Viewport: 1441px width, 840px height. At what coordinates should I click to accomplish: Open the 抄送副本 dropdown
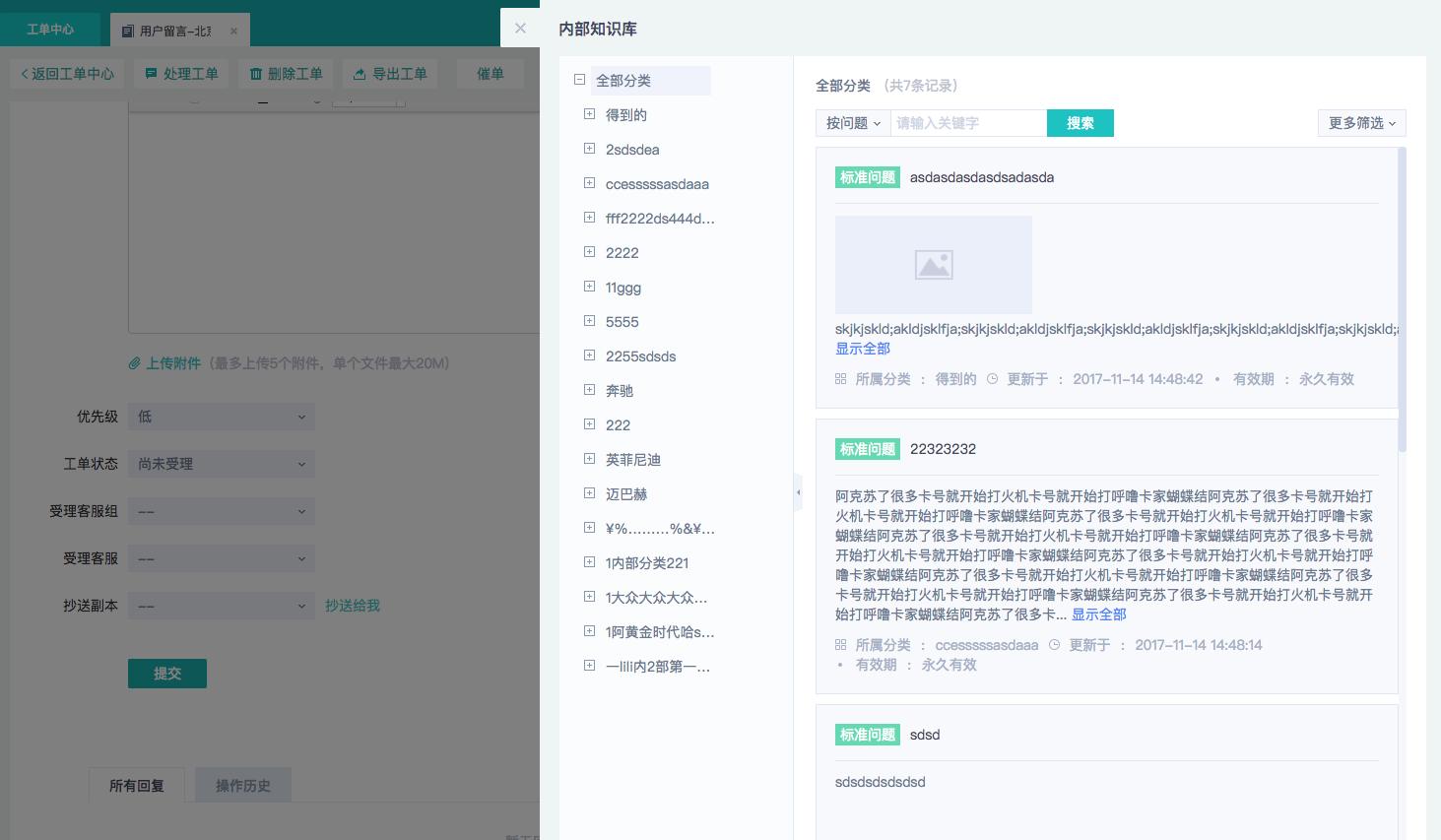point(222,606)
